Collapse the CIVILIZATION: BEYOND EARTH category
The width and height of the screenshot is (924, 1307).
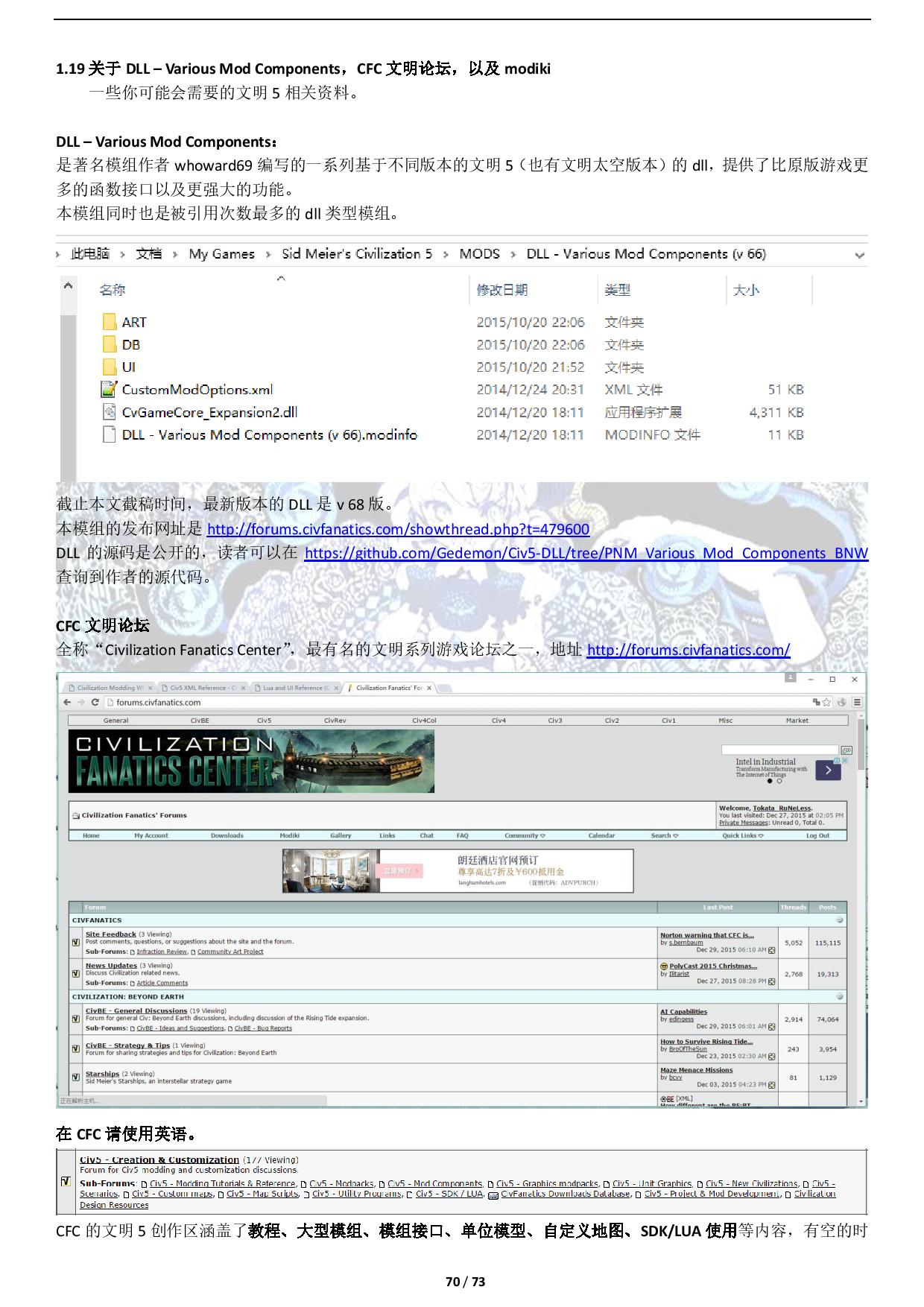point(840,996)
